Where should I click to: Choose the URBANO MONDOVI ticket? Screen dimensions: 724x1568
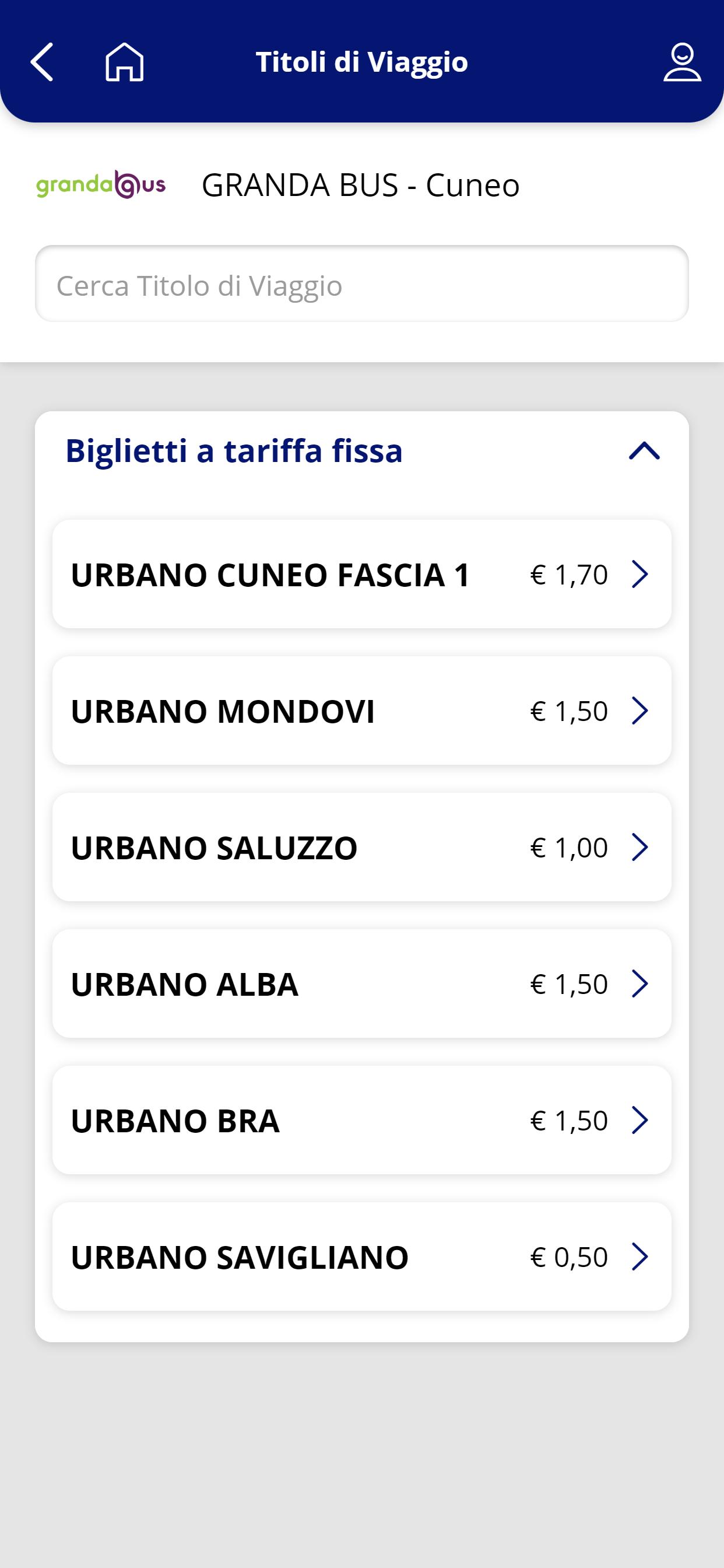pyautogui.click(x=362, y=710)
